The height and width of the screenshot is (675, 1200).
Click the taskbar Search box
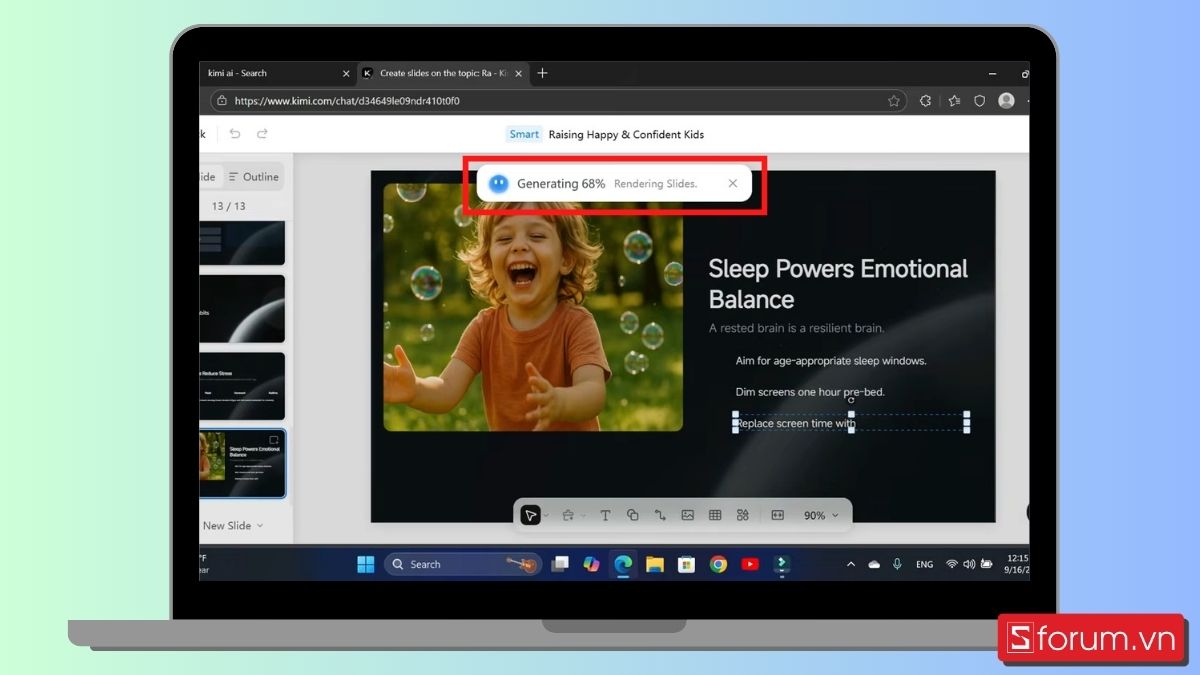coord(463,564)
